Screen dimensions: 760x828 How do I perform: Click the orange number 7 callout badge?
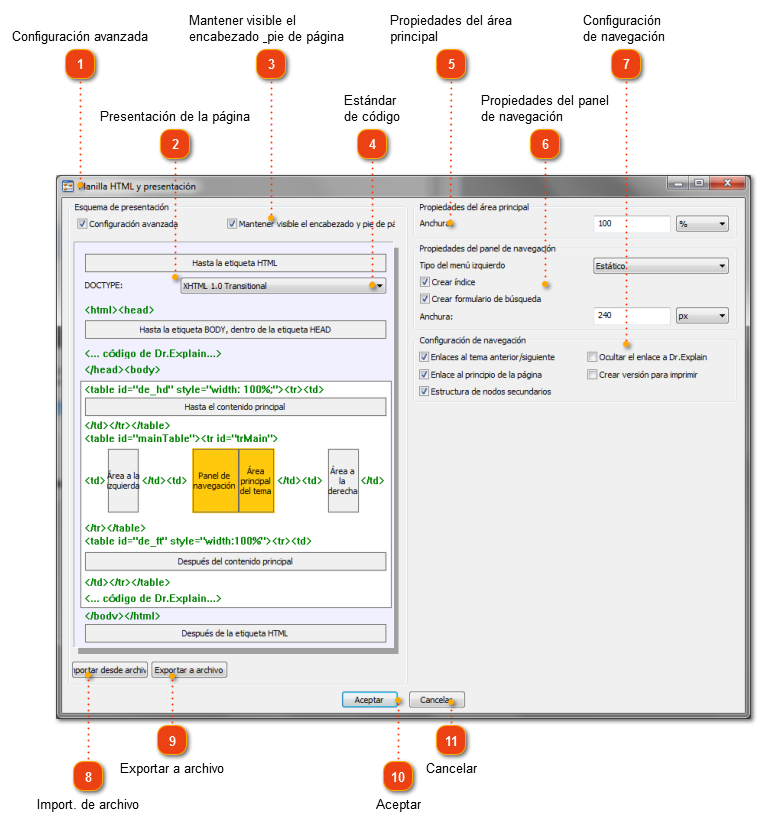click(626, 64)
